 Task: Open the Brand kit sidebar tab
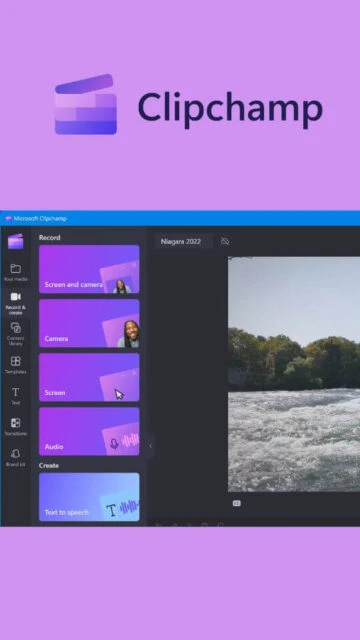(16, 458)
